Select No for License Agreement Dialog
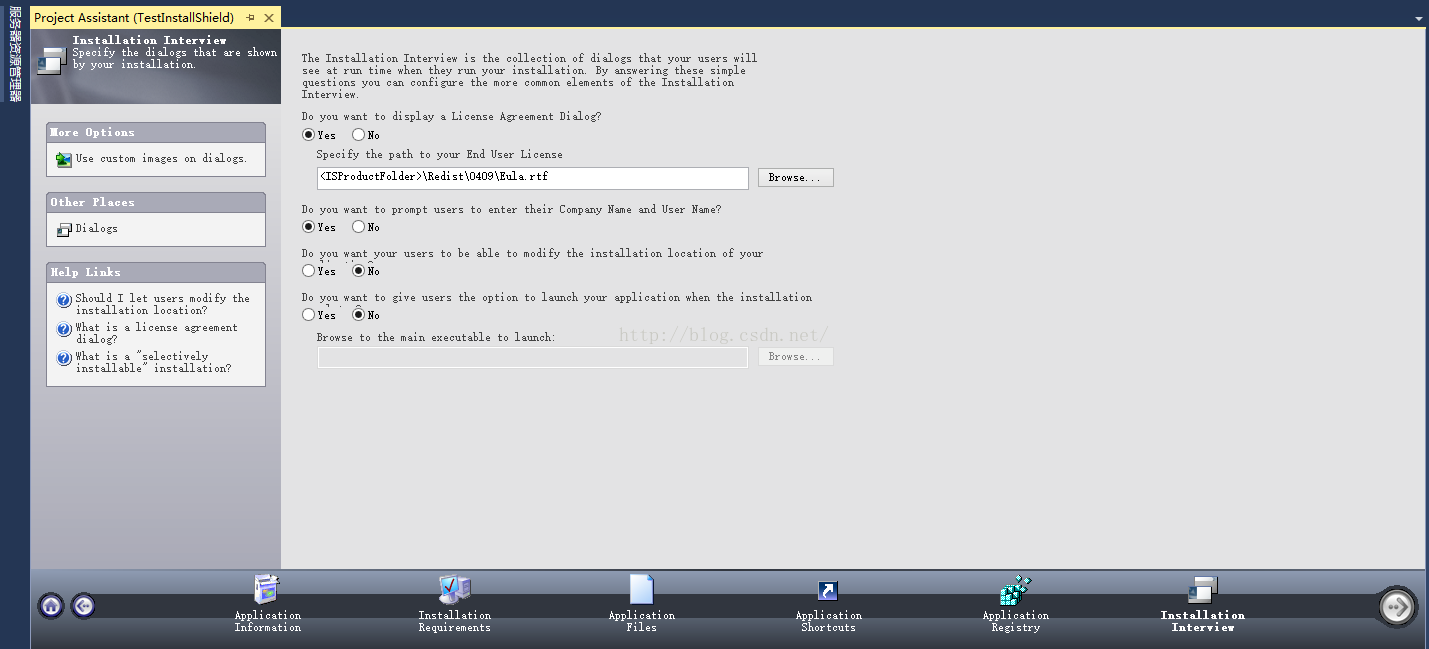Image resolution: width=1429 pixels, height=649 pixels. pos(358,135)
